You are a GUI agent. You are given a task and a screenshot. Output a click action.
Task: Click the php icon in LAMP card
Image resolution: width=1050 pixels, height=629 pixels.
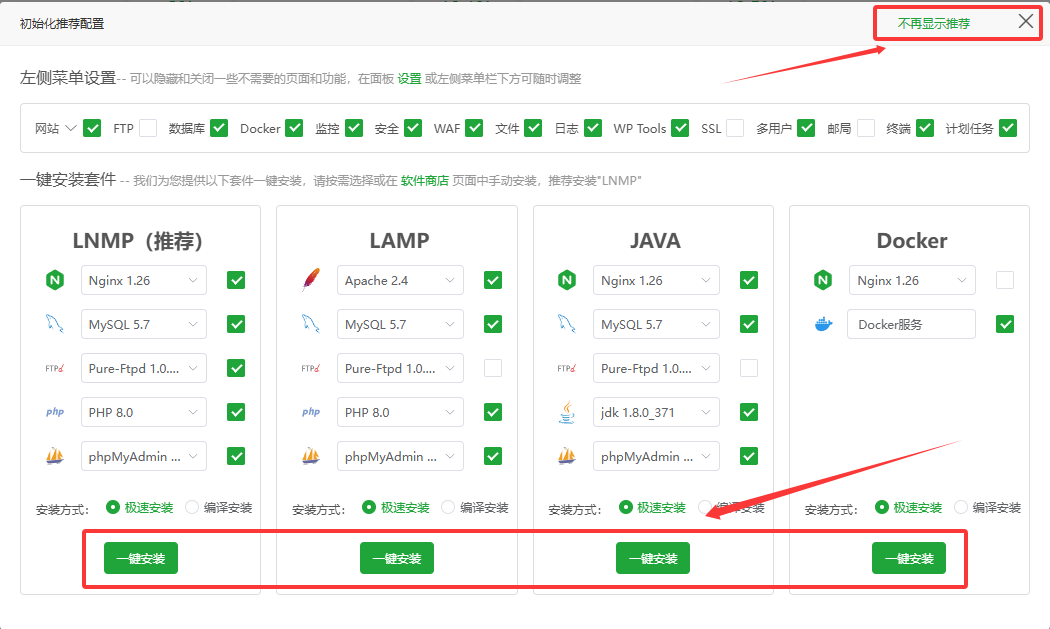[311, 412]
